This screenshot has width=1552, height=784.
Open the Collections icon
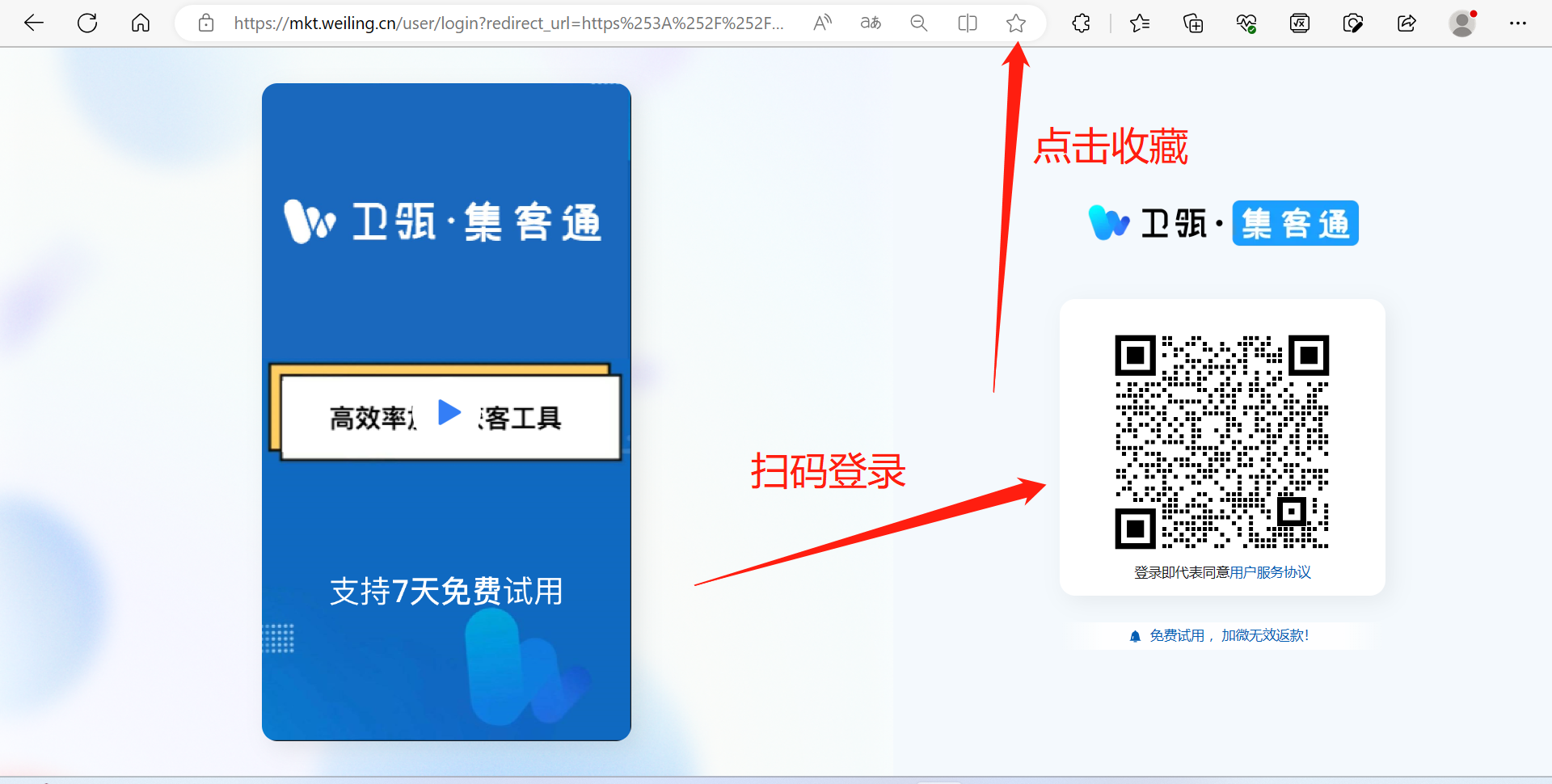[1193, 23]
